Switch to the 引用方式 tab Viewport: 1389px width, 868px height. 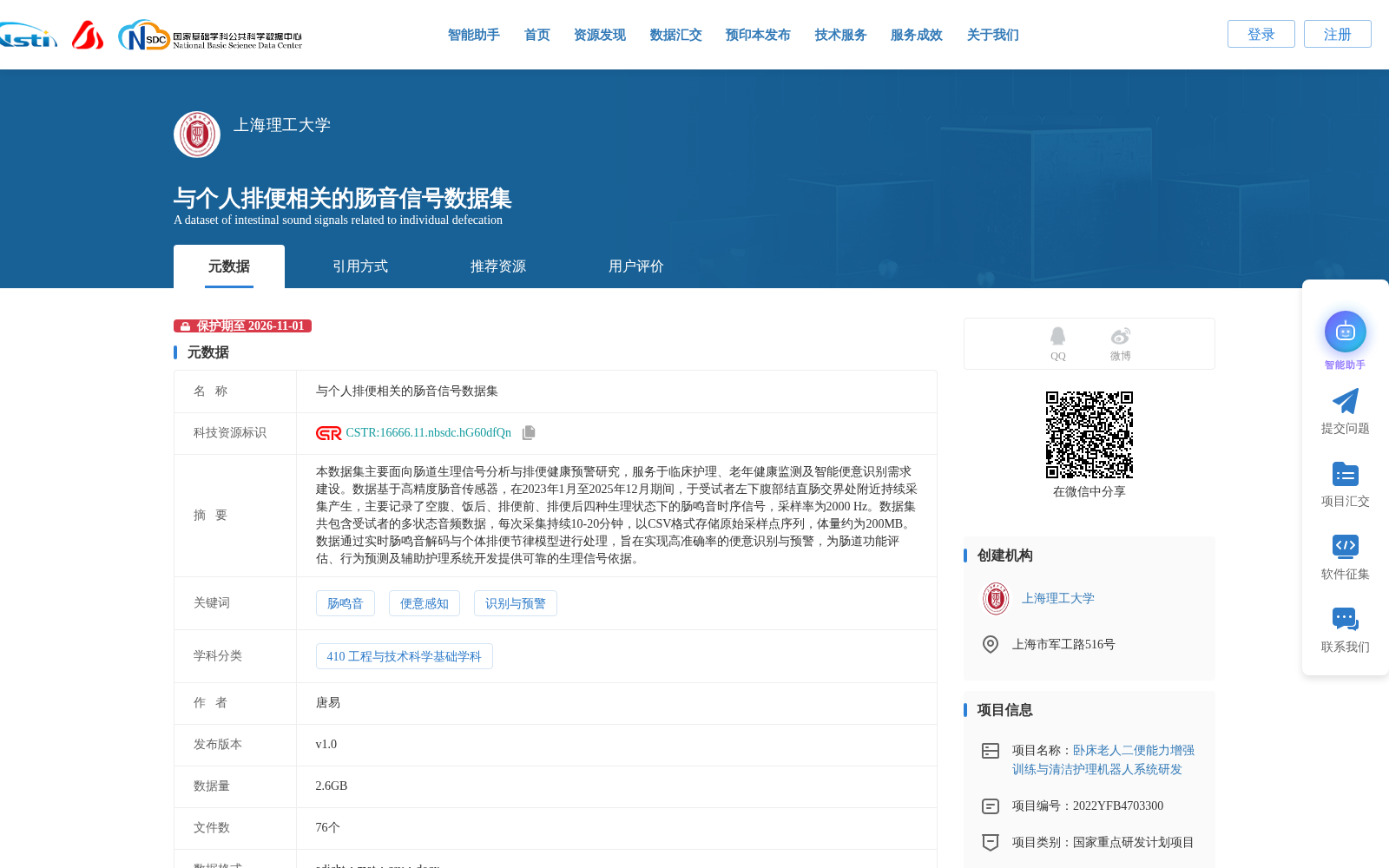(x=360, y=266)
